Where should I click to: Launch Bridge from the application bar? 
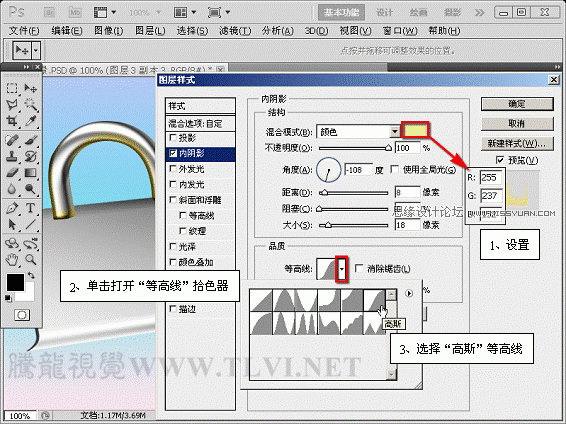(49, 13)
